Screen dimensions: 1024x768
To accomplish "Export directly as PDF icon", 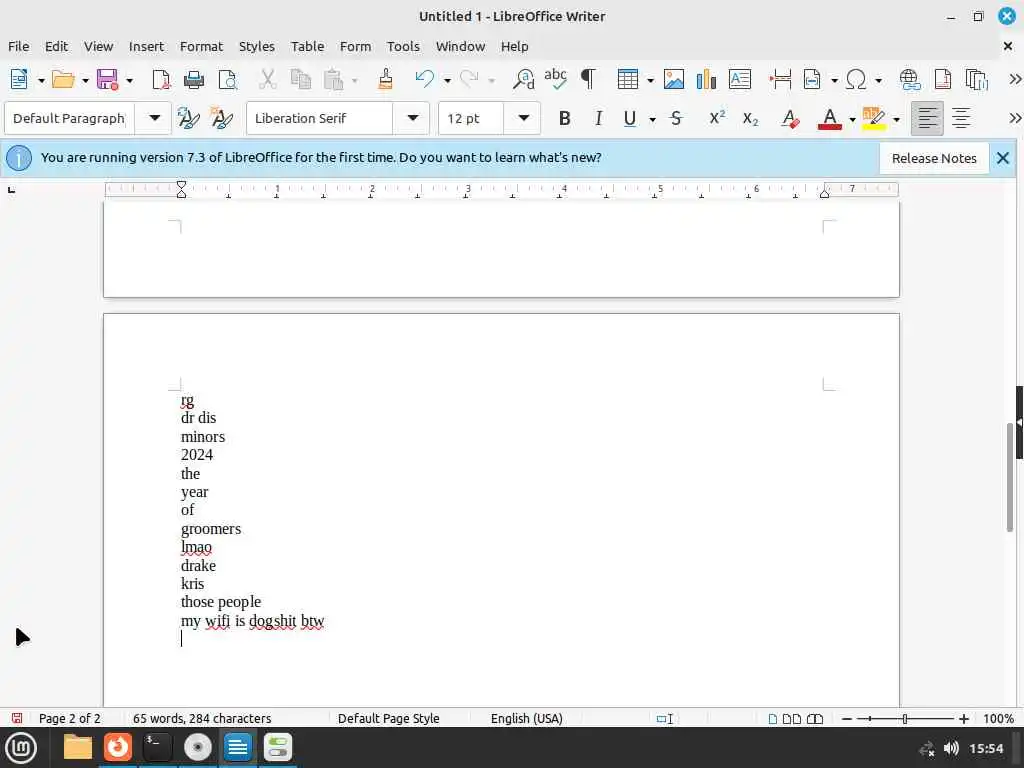I will pyautogui.click(x=161, y=80).
